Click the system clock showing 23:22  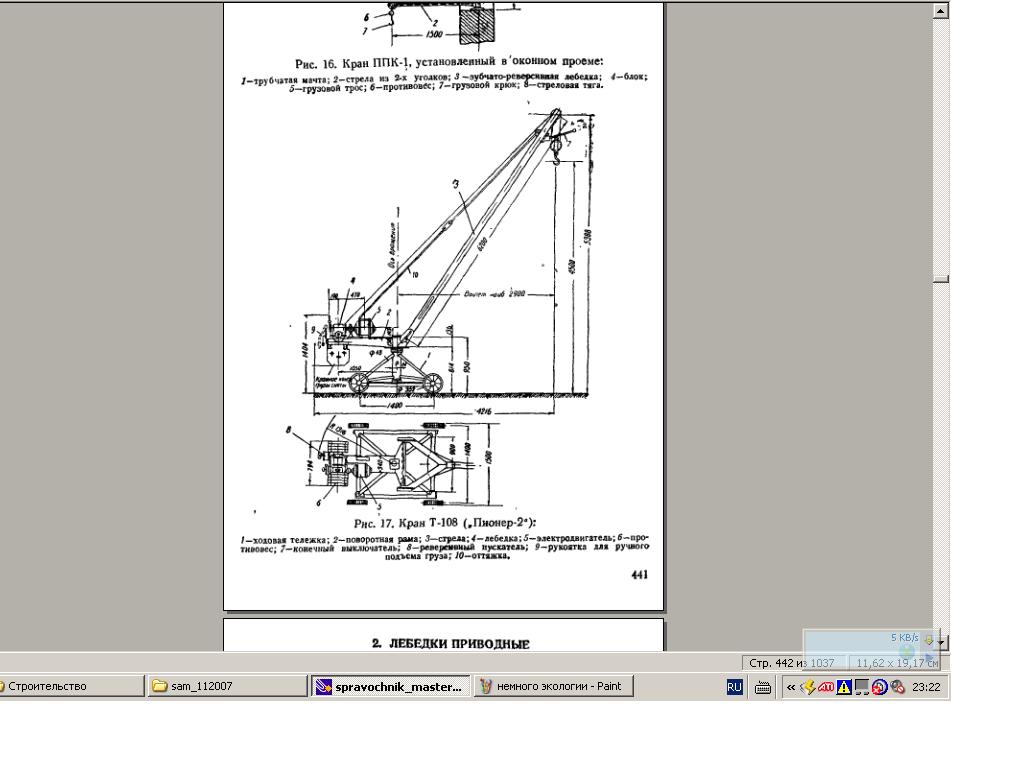(926, 687)
